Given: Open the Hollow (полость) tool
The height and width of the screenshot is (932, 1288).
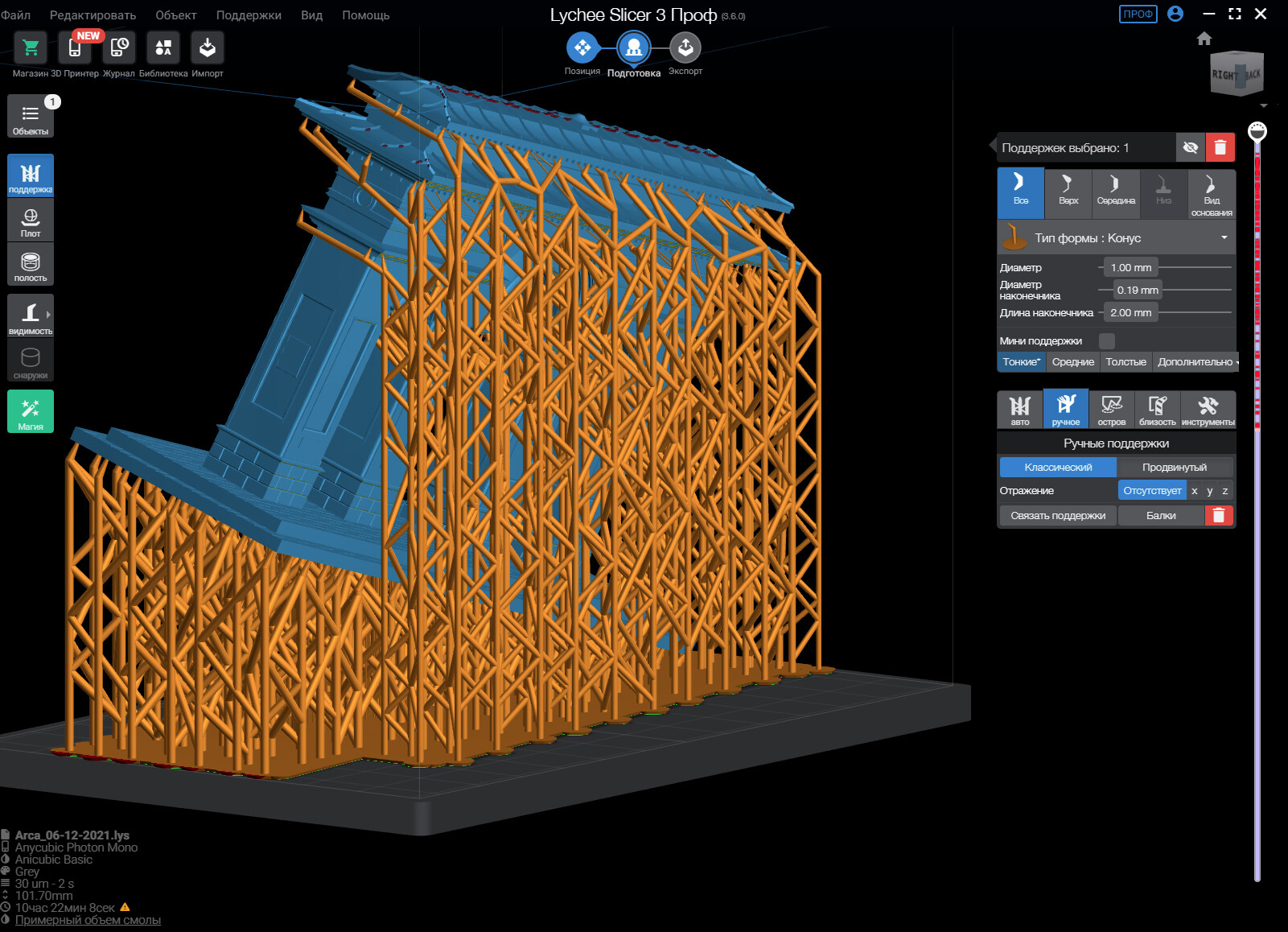Looking at the screenshot, I should (31, 265).
